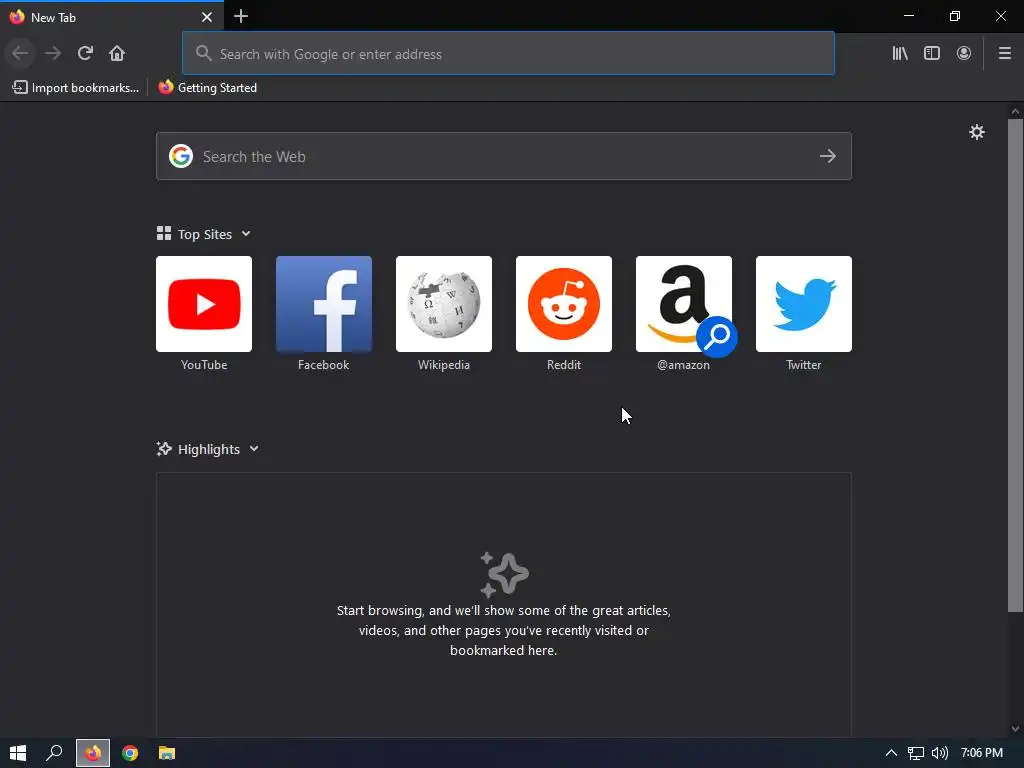Collapse the Highlights section chevron

(x=254, y=449)
